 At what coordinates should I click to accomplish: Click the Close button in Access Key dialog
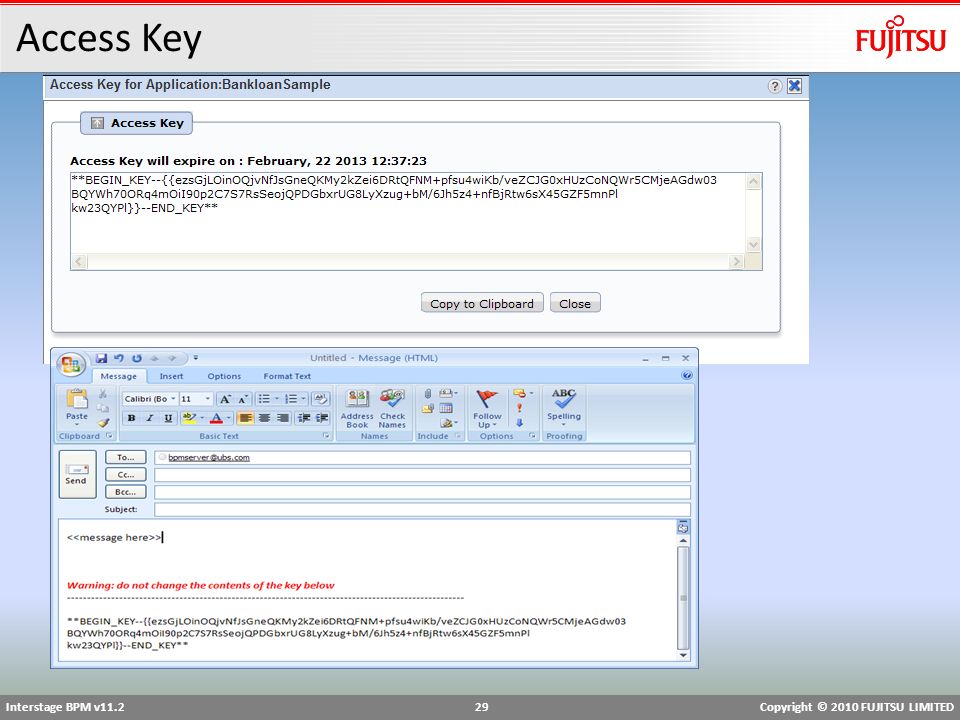pos(575,303)
